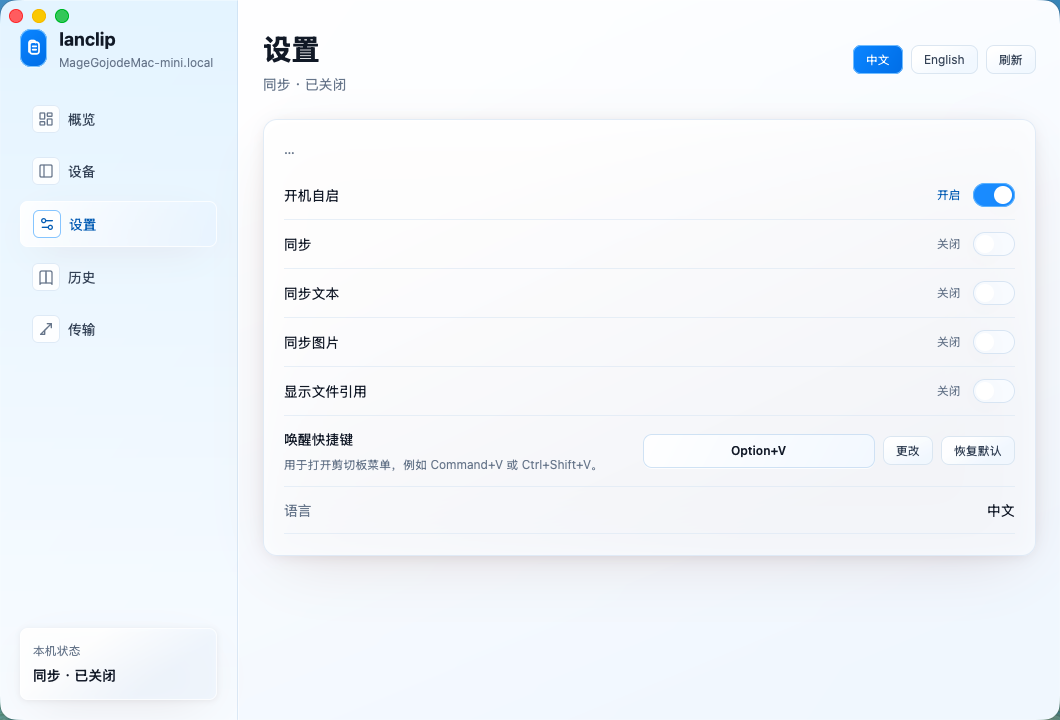Enable the 显示文件引用 toggle switch
Viewport: 1060px width, 720px height.
994,391
